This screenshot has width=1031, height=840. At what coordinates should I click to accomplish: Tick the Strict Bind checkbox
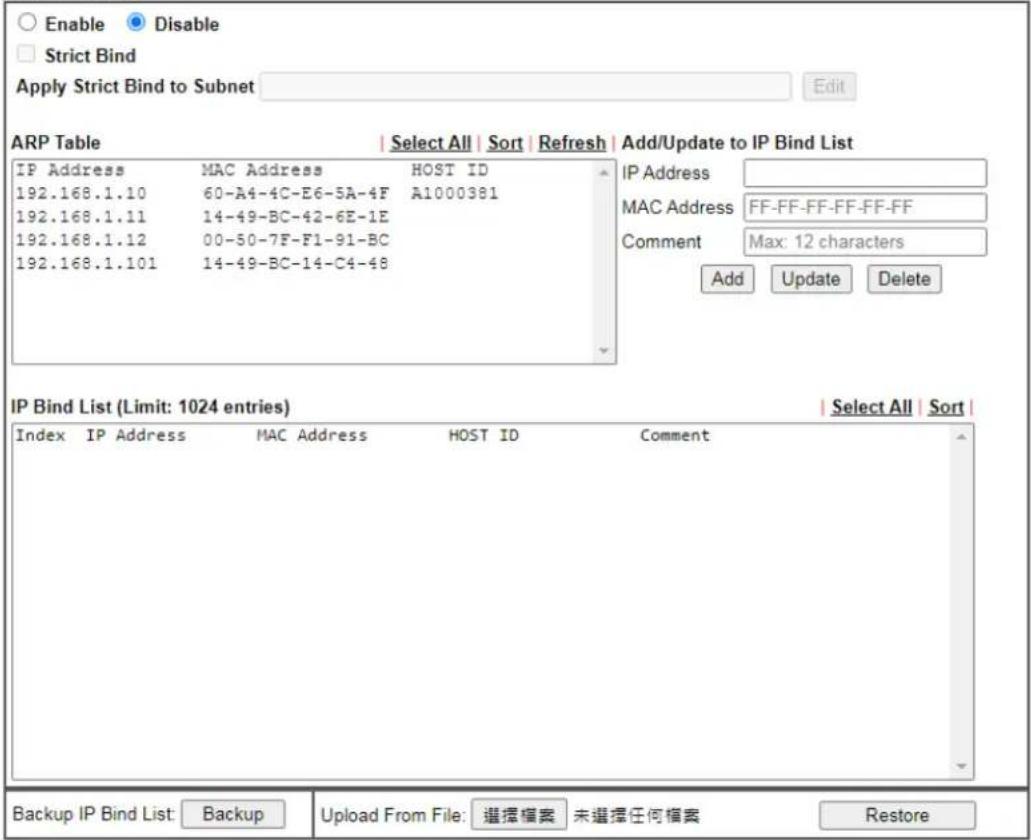pyautogui.click(x=26, y=54)
